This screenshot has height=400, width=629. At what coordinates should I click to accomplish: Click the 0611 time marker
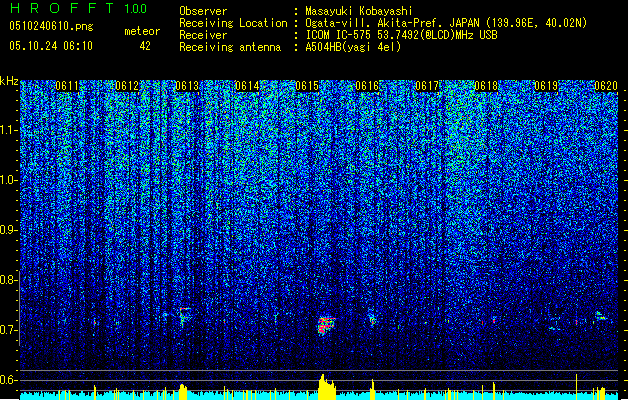(x=67, y=86)
